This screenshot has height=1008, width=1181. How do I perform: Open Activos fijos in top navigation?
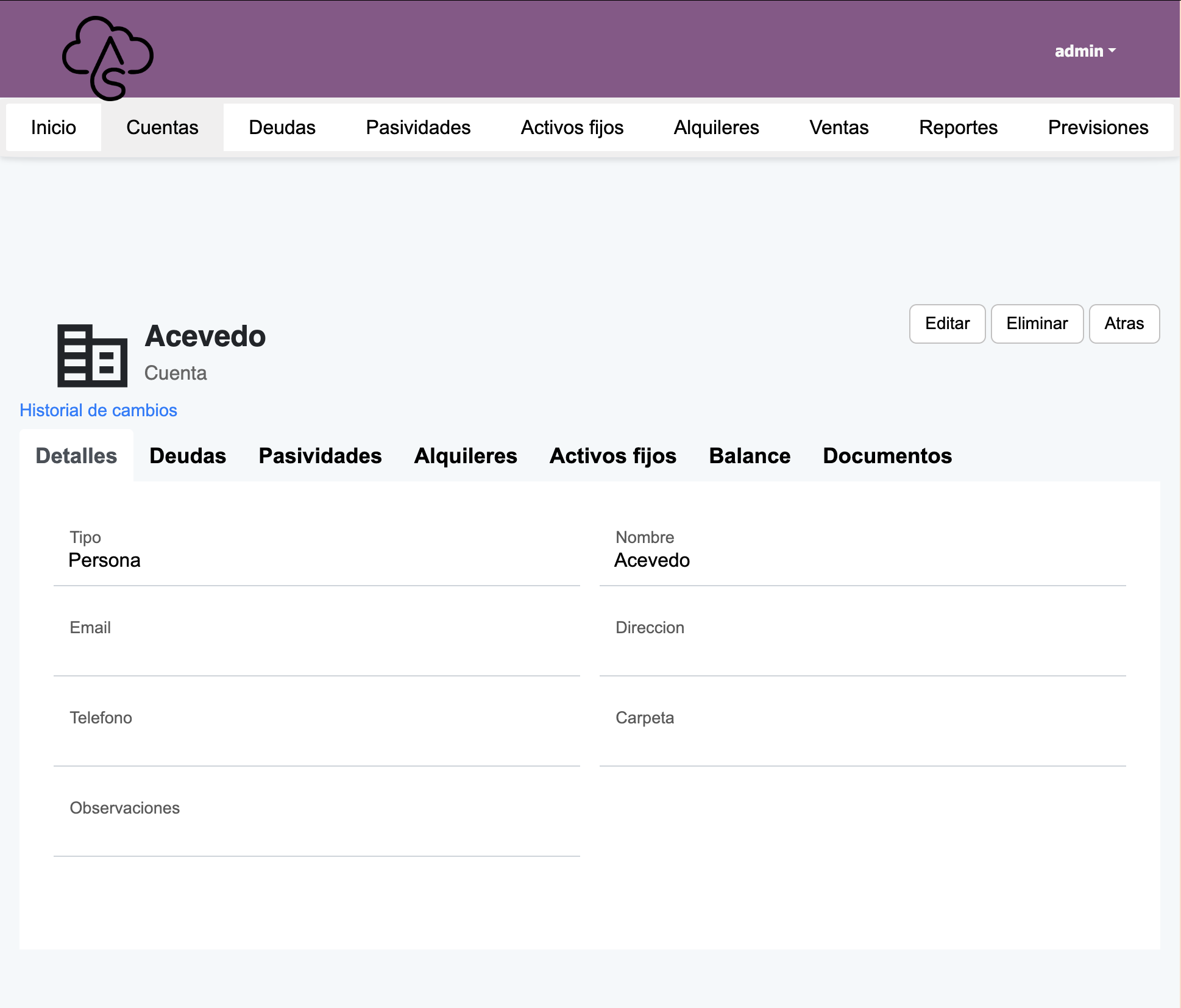572,127
